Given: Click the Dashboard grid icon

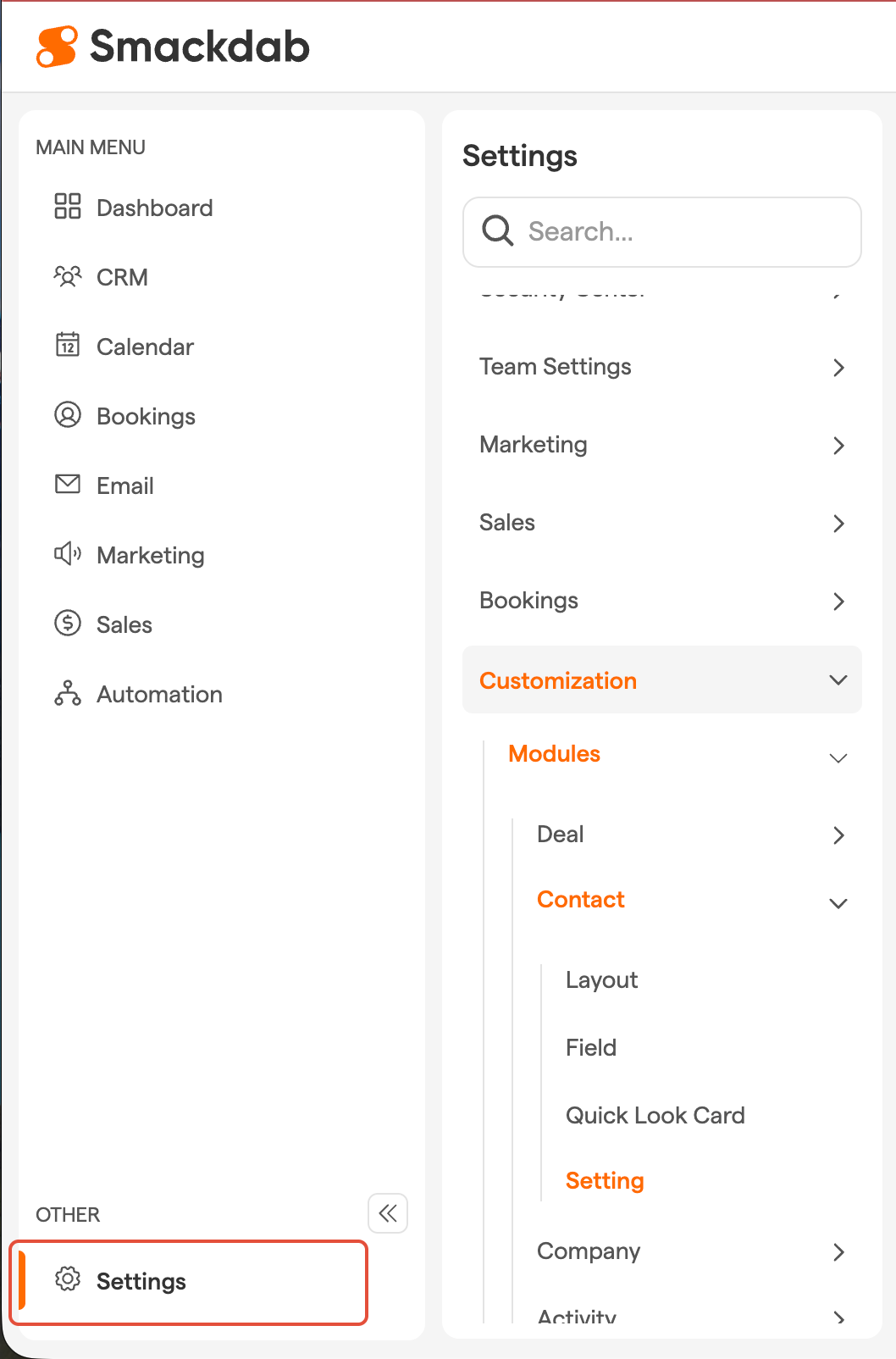Looking at the screenshot, I should [x=68, y=207].
